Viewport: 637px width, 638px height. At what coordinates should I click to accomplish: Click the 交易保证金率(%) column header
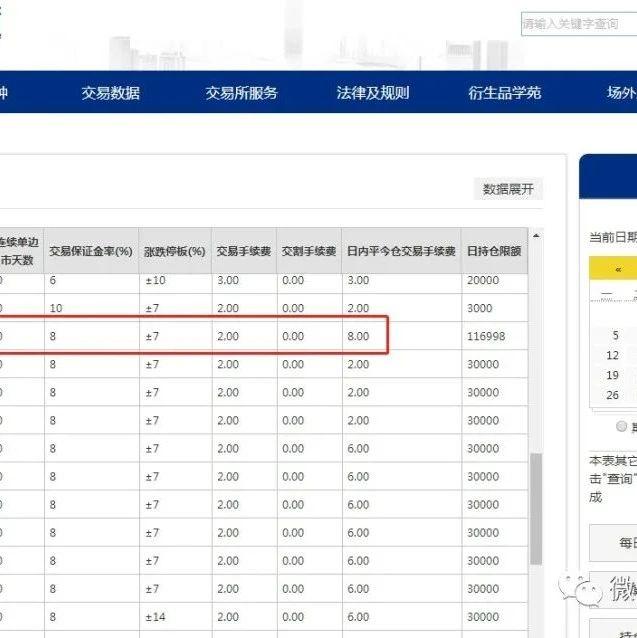[x=91, y=251]
